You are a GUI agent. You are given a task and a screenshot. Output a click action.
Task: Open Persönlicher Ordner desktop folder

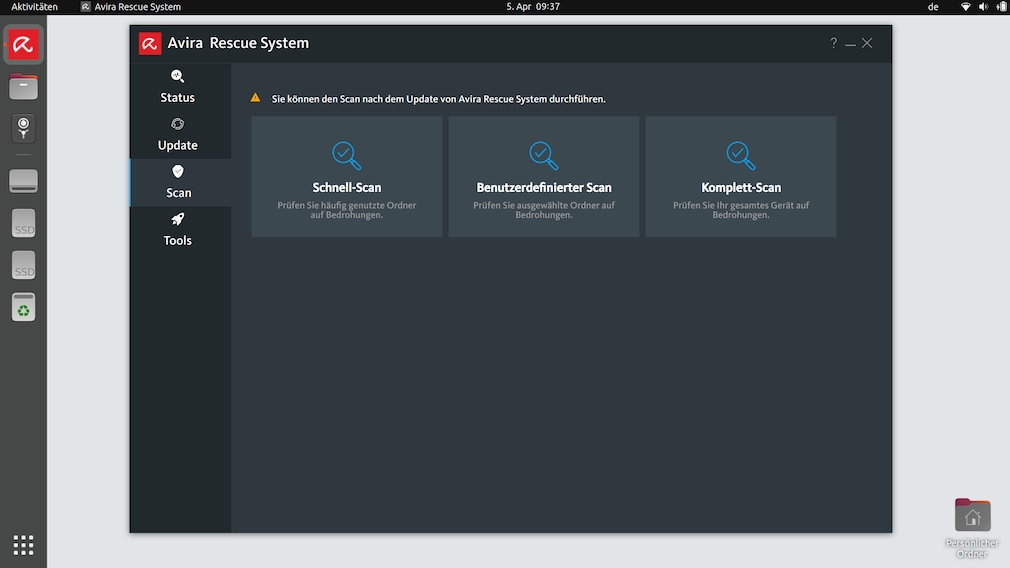972,517
